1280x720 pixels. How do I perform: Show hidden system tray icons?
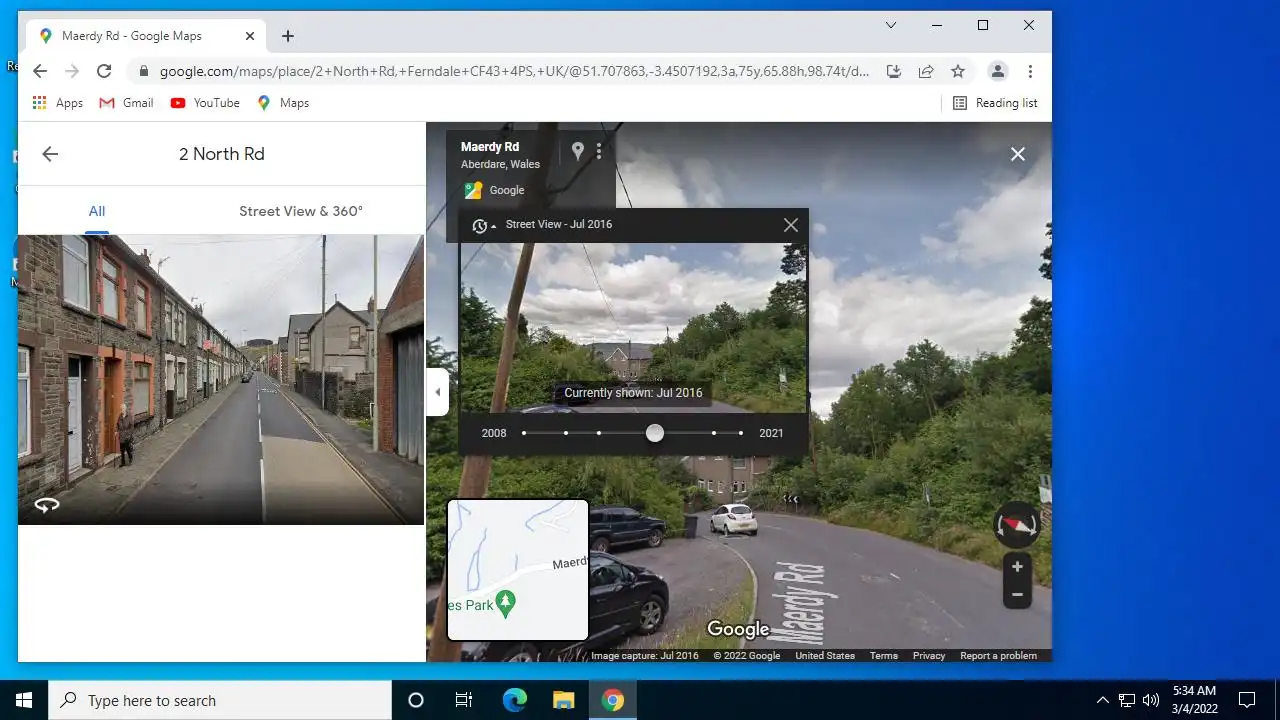pyautogui.click(x=1103, y=700)
